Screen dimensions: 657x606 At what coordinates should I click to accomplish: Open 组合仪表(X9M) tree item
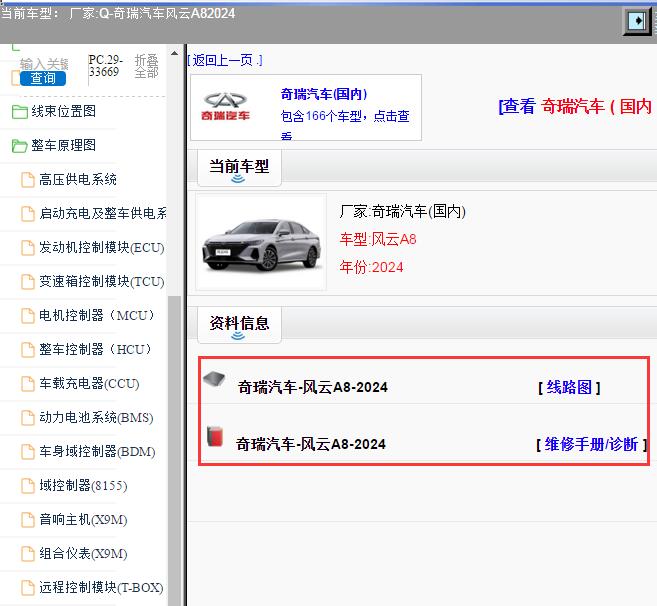(x=83, y=553)
